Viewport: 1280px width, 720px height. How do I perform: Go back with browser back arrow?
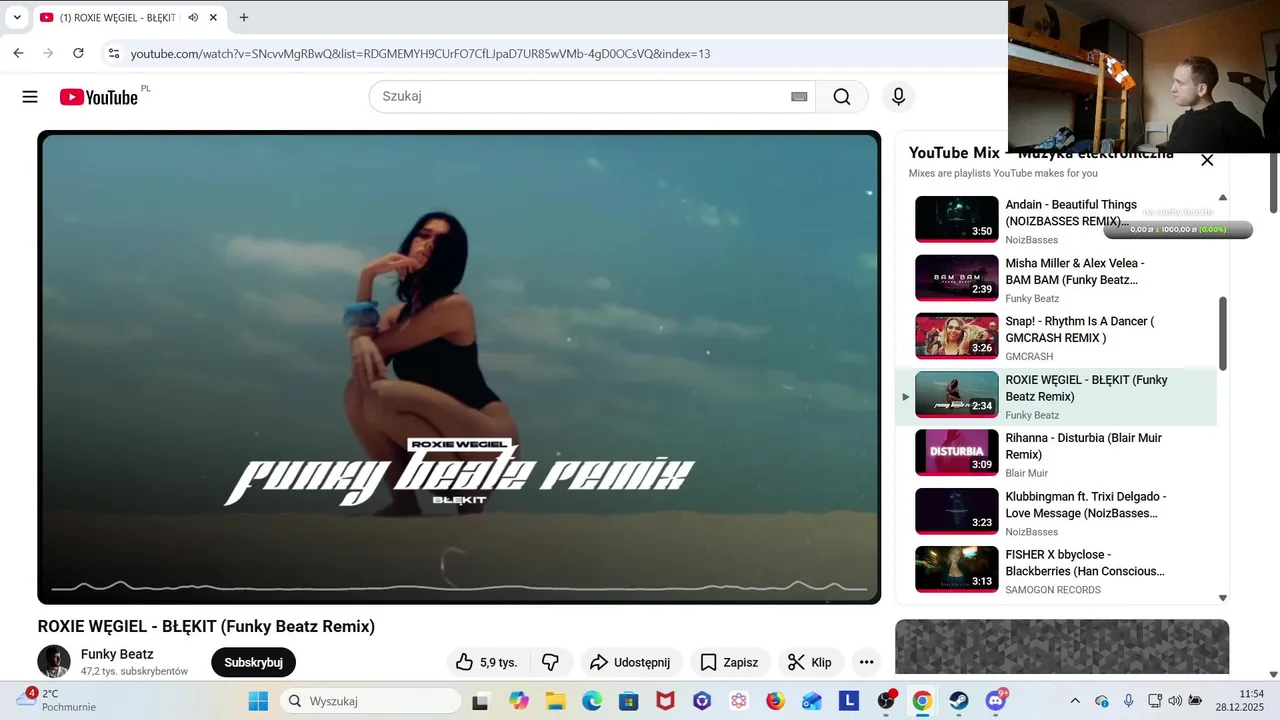18,53
